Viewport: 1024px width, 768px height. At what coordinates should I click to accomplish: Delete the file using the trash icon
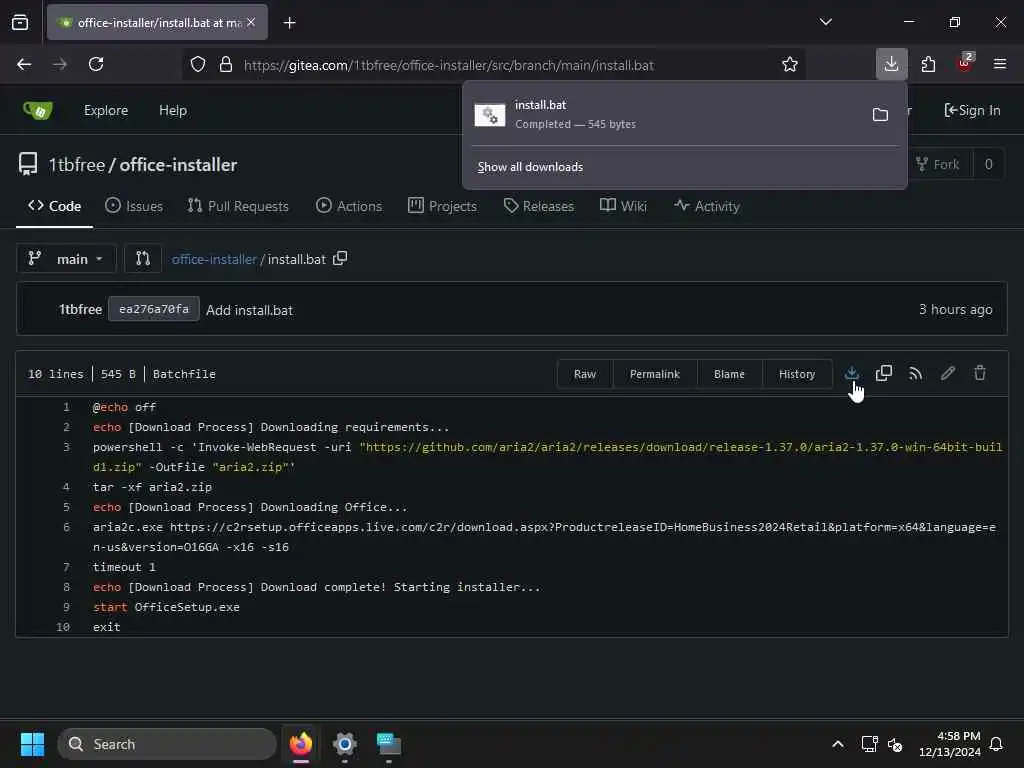[980, 374]
